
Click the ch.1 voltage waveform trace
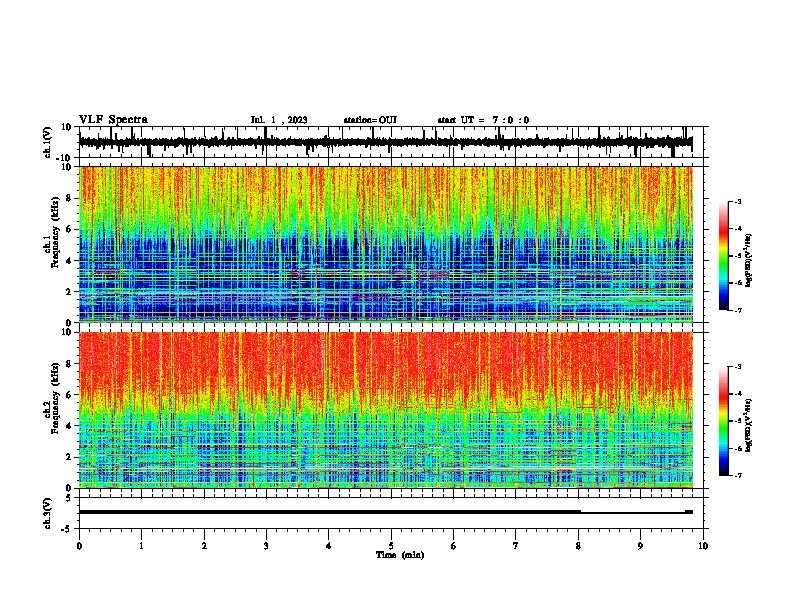coord(386,142)
